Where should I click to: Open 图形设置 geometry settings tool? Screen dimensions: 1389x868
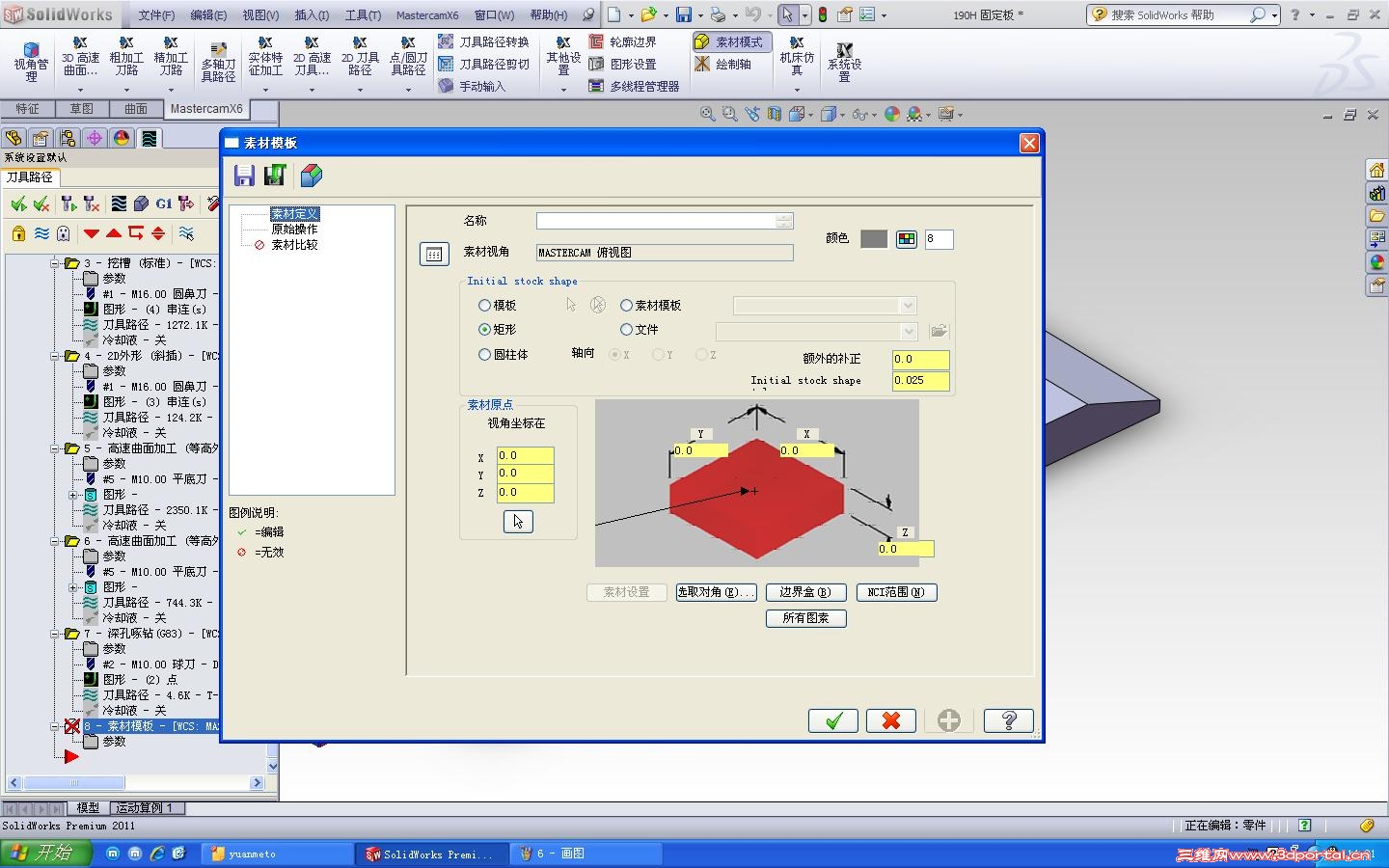click(x=622, y=64)
